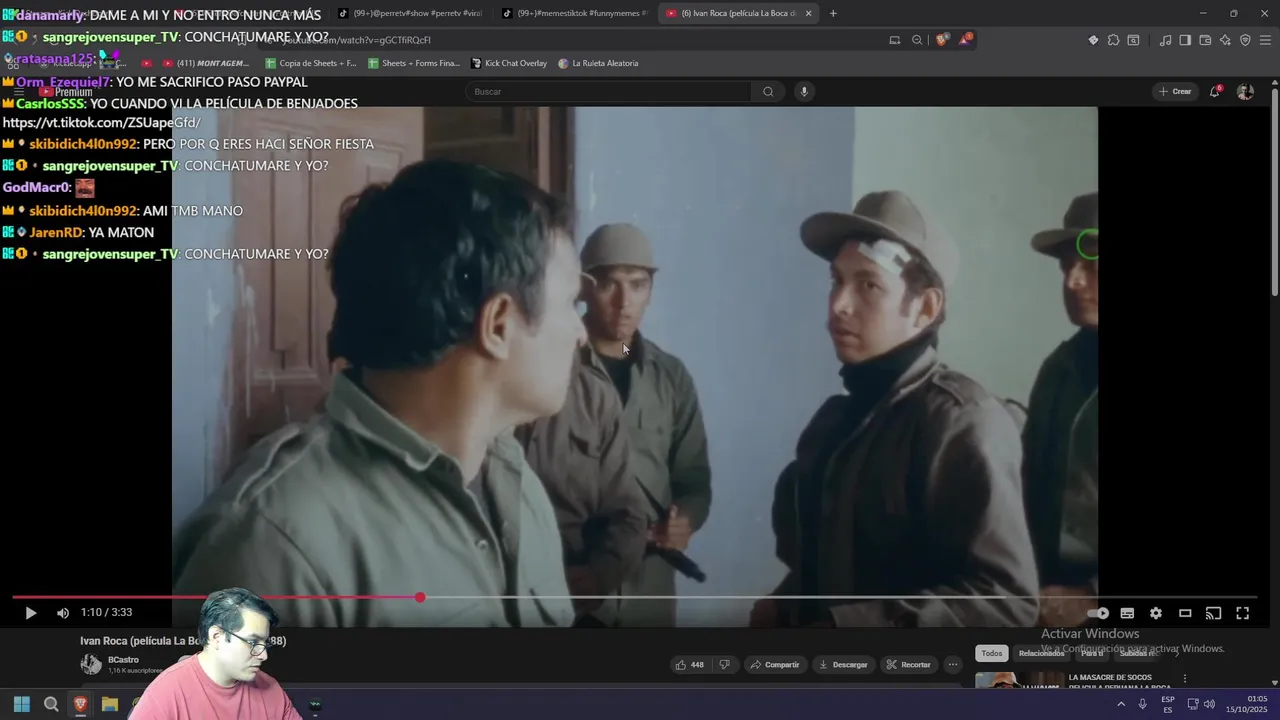The image size is (1280, 720).
Task: Open YouTube notifications bell
Action: click(1215, 92)
